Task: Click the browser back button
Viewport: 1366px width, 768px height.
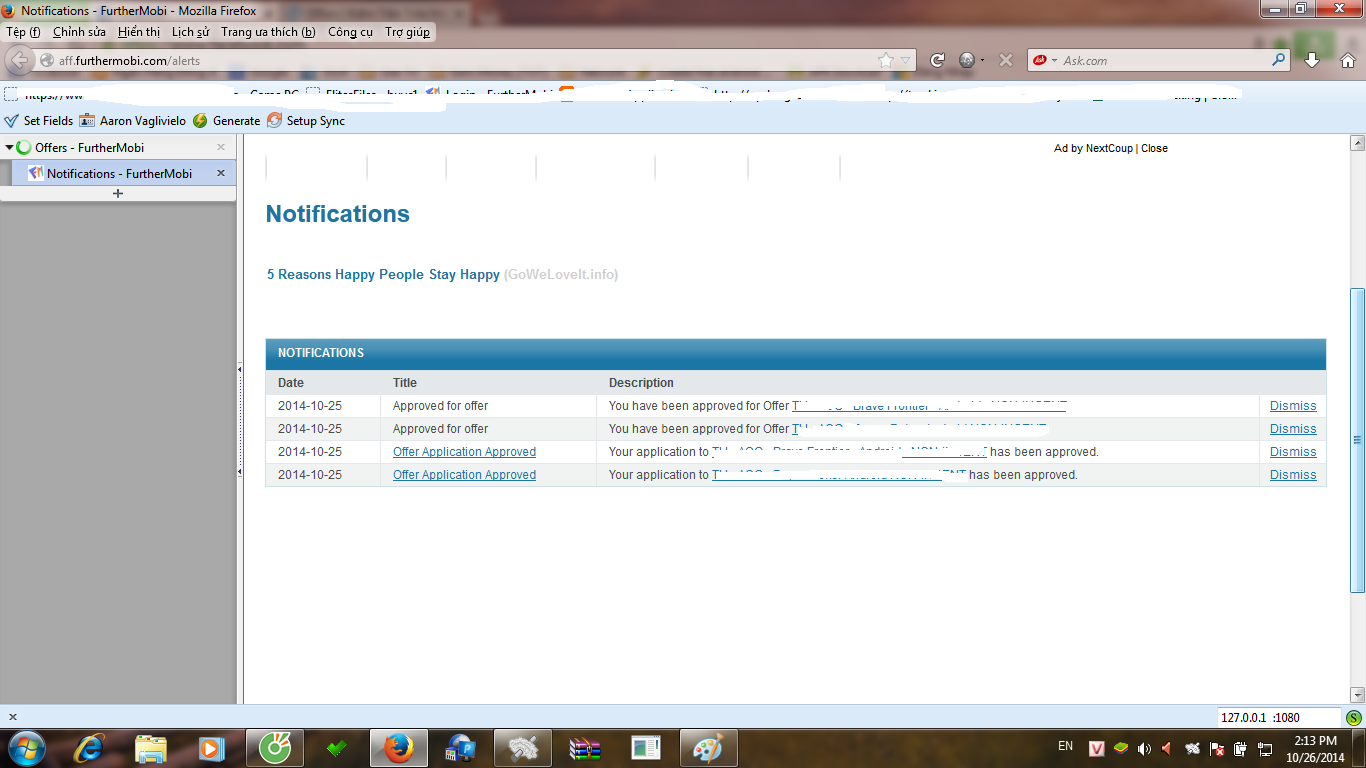Action: pos(21,60)
